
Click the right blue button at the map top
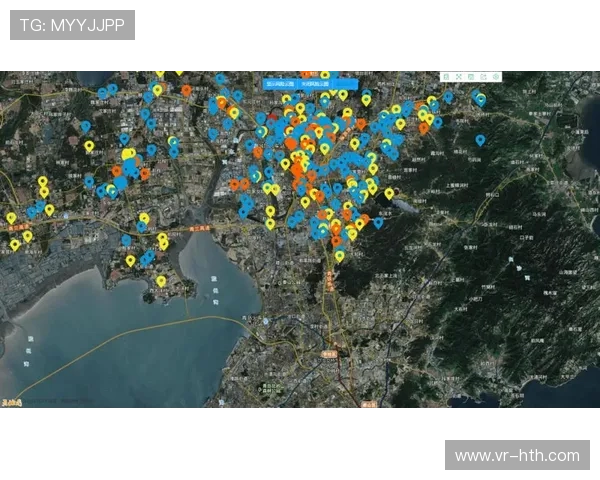click(316, 84)
